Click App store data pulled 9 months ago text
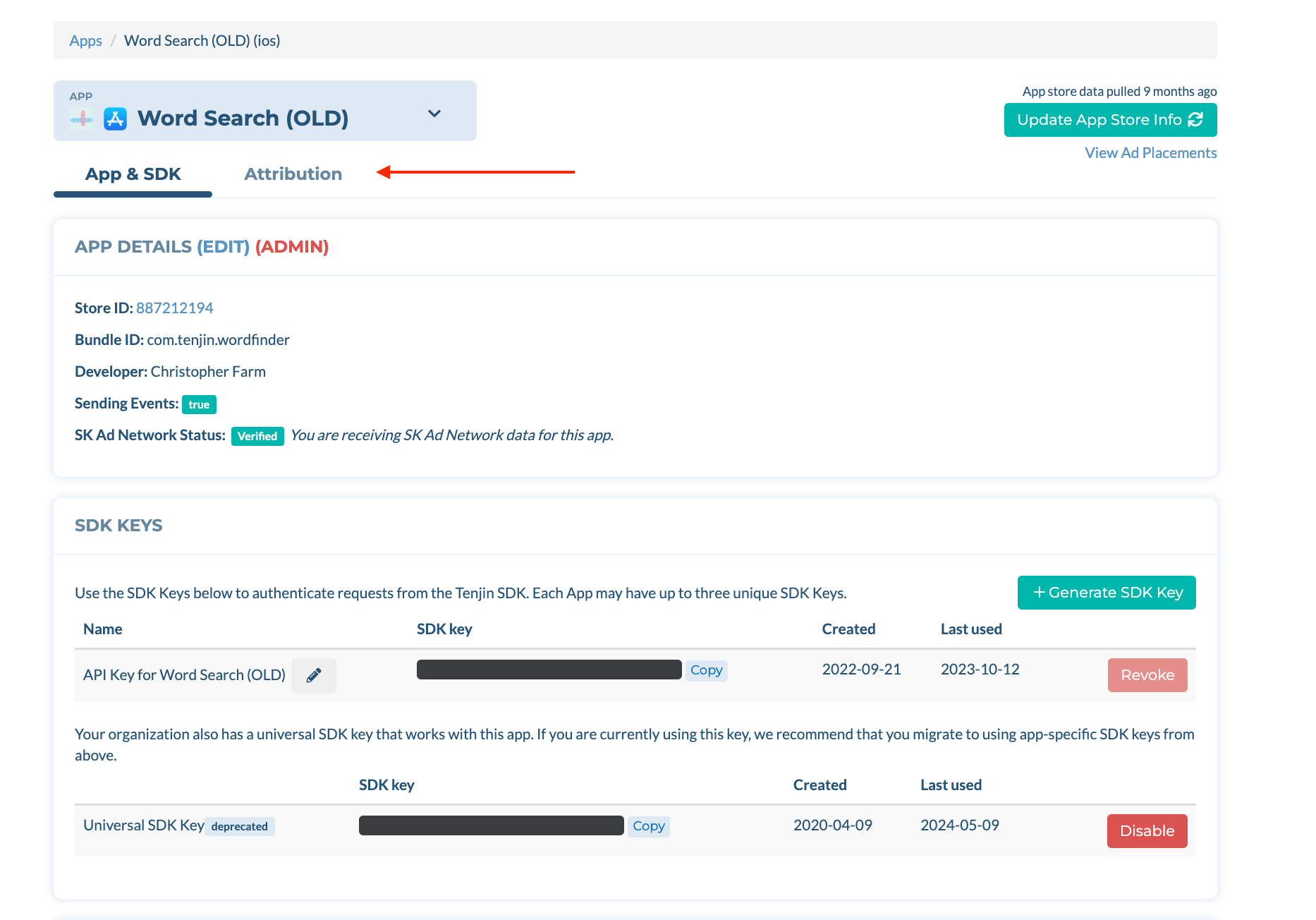This screenshot has height=920, width=1316. [1120, 92]
